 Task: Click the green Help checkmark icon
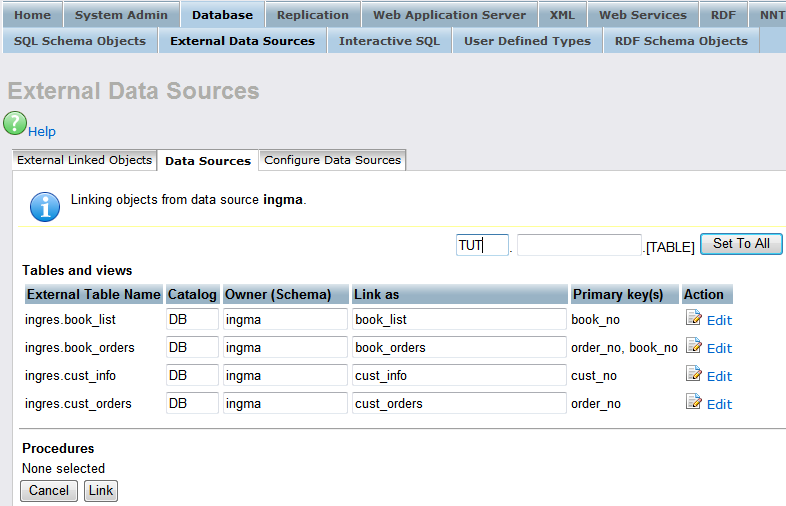coord(15,124)
